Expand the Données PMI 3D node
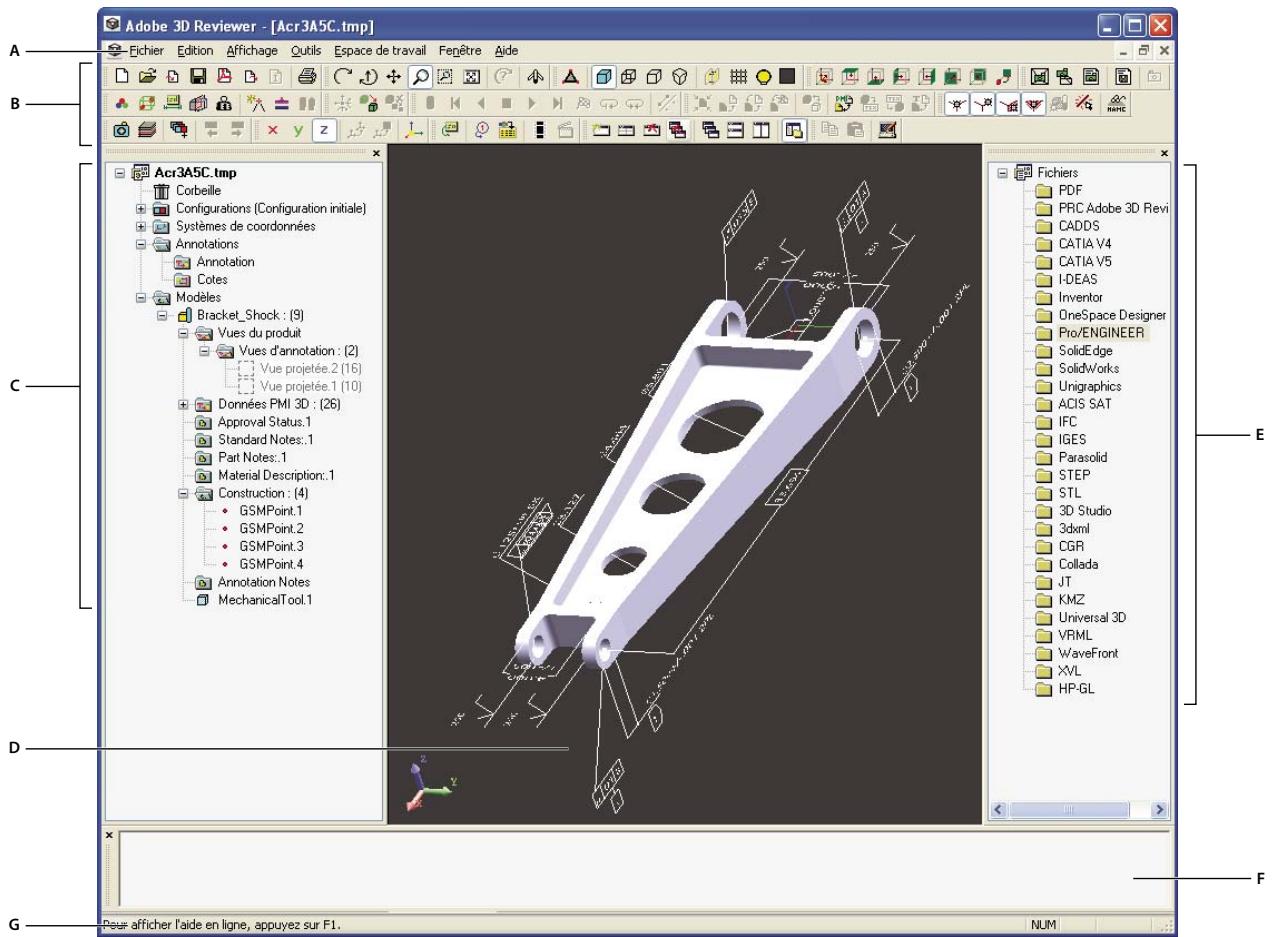Screen dimensions: 1276x937 [183, 405]
